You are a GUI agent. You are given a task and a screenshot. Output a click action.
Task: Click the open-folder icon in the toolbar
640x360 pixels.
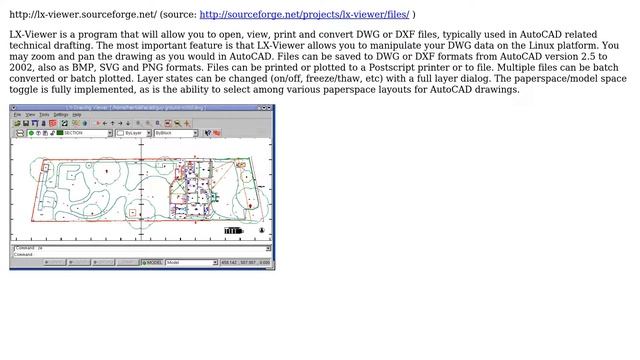pos(17,123)
